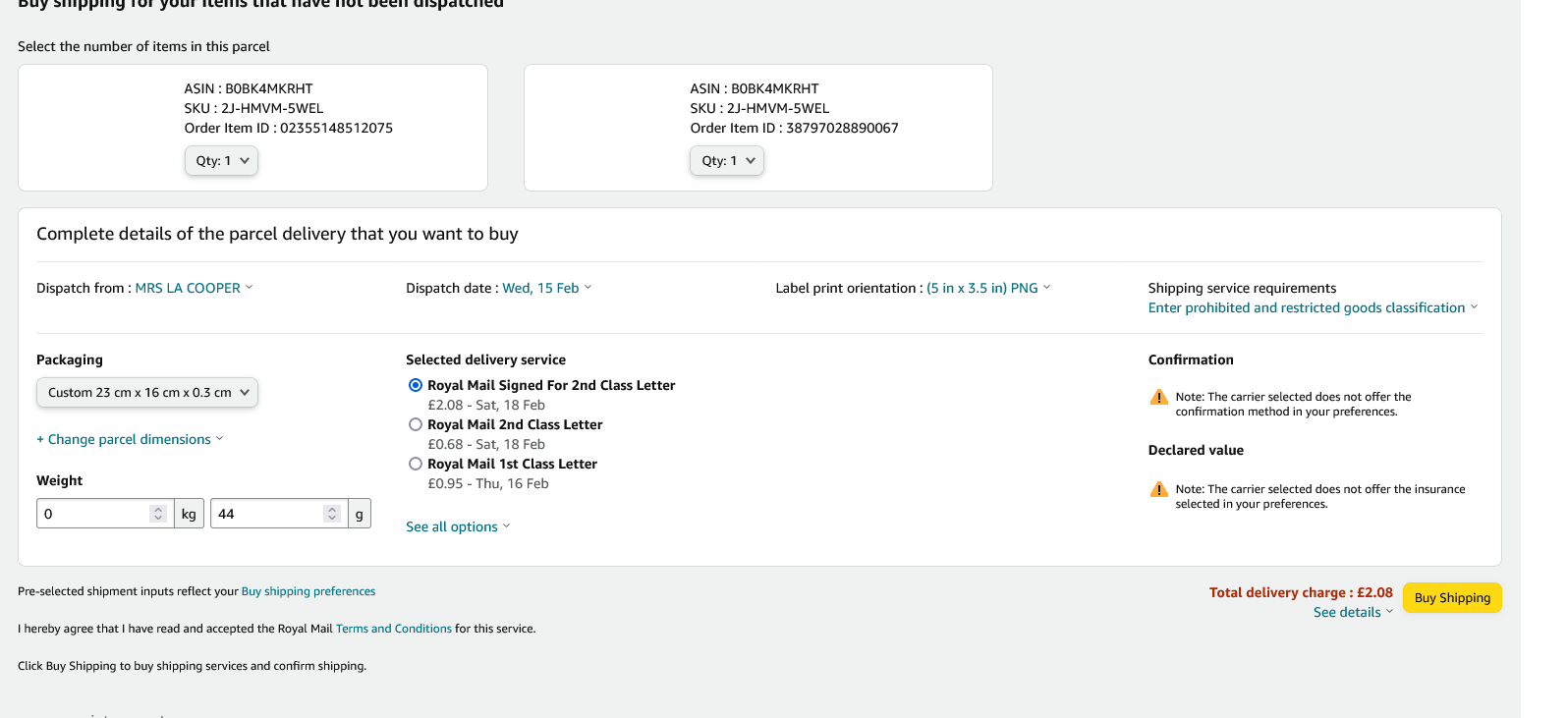The height and width of the screenshot is (718, 1568).
Task: Select Royal Mail 2nd Class Letter option
Action: pos(416,424)
